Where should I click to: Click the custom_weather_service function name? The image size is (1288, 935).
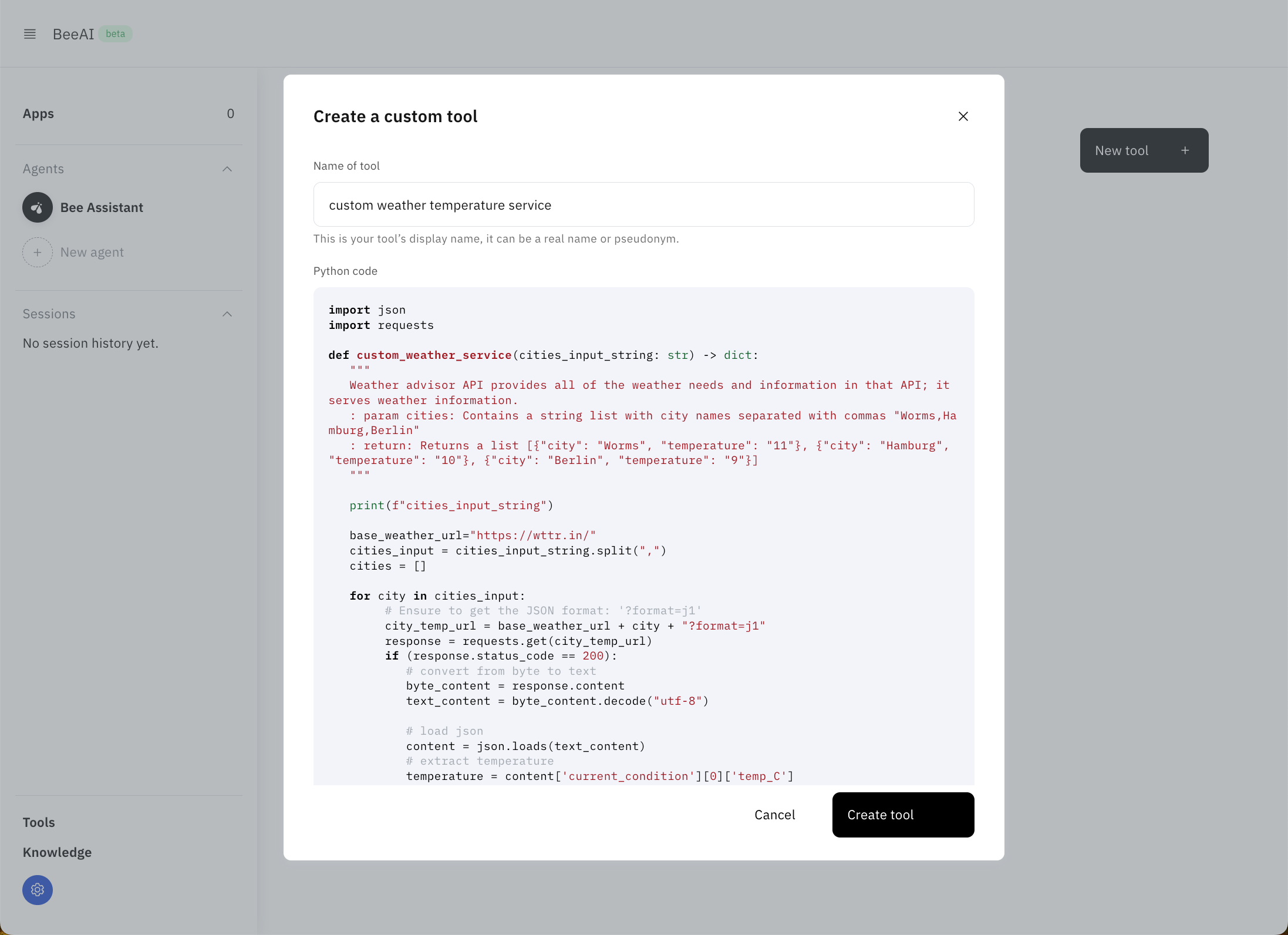434,355
